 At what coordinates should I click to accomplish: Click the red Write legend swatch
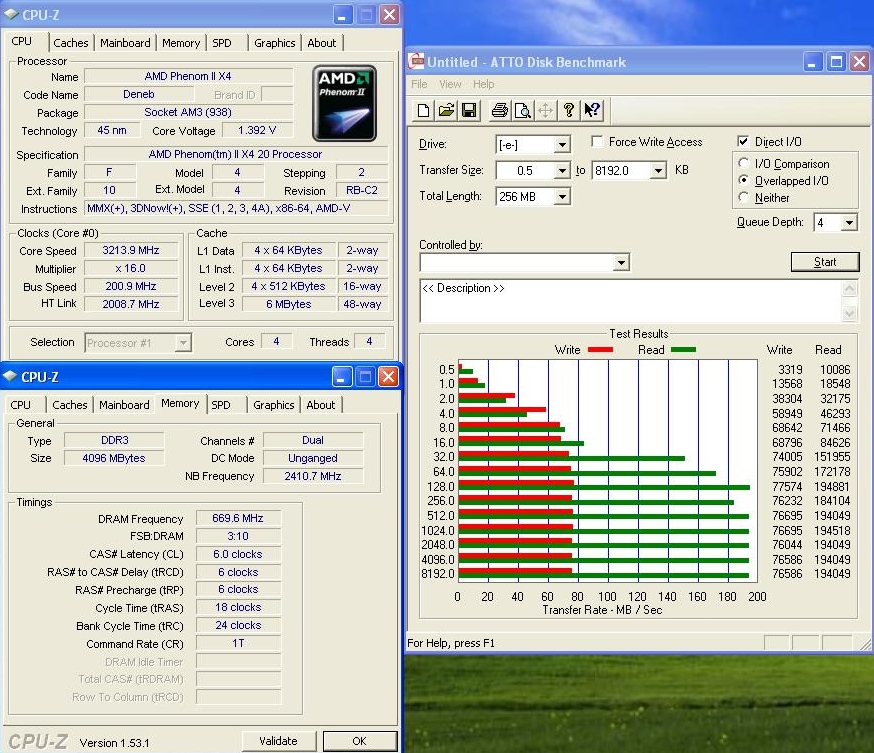point(600,350)
